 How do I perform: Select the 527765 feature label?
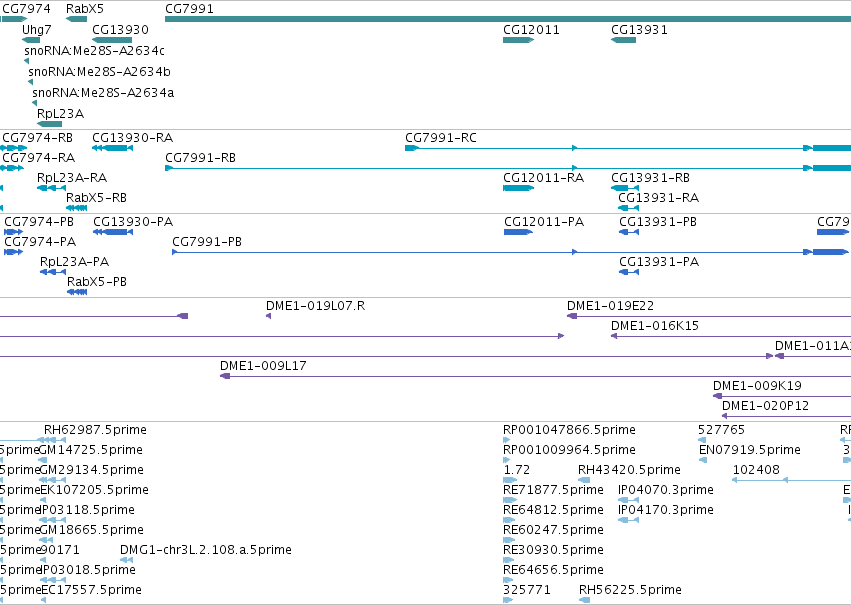721,430
